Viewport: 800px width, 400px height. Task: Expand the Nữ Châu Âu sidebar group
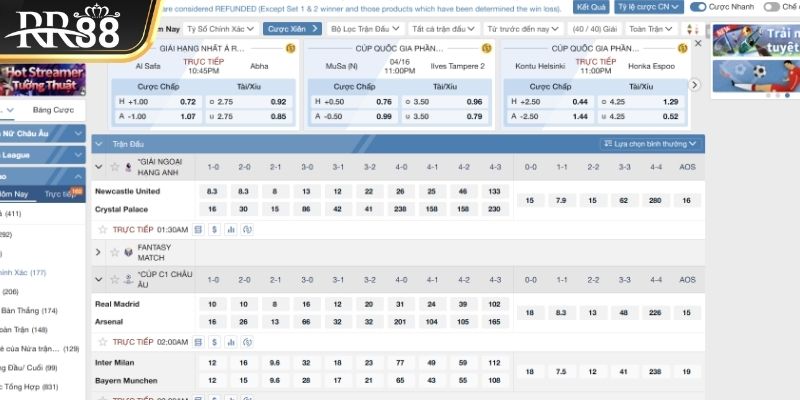(x=42, y=134)
